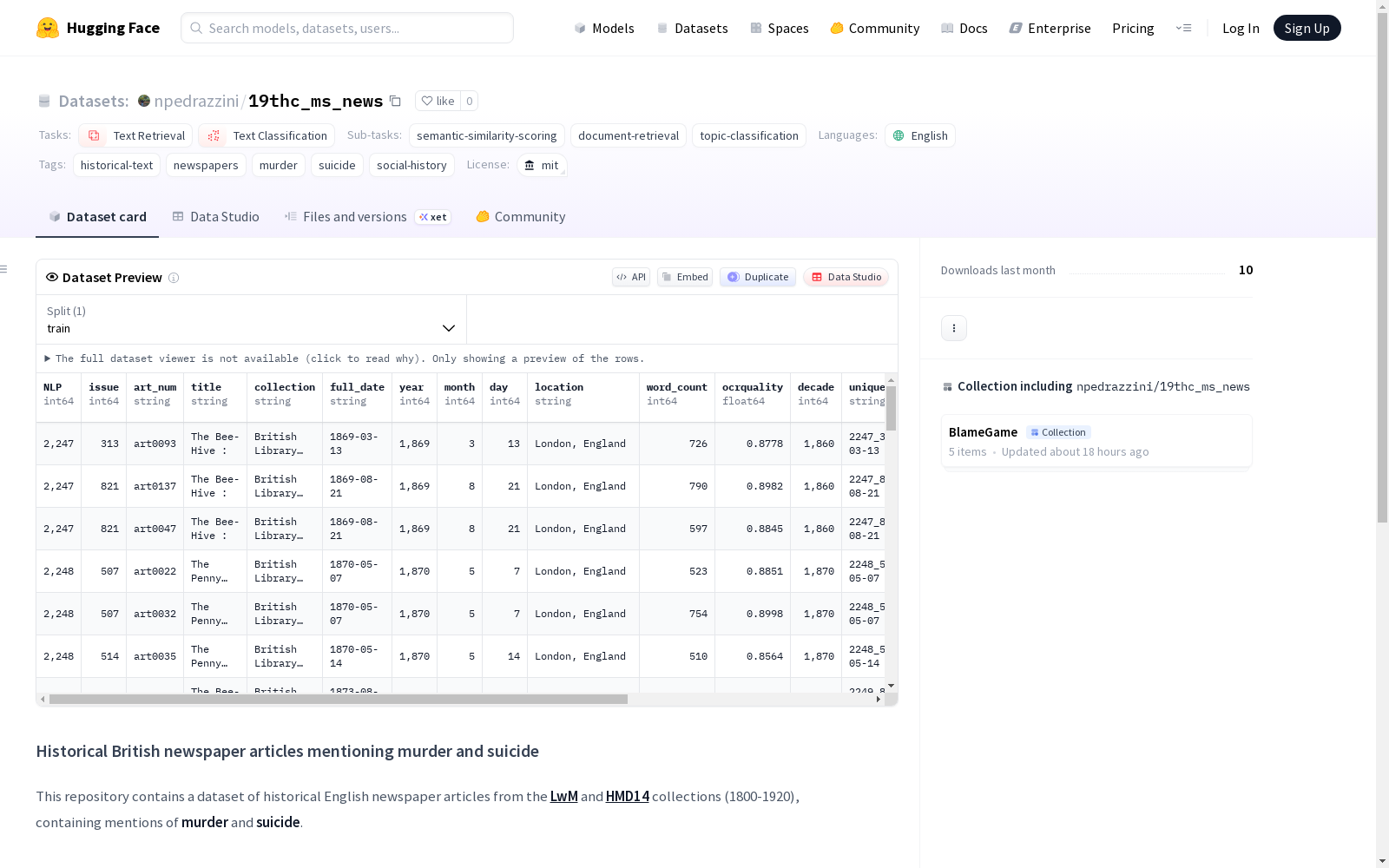
Task: Click the social-history tag
Action: 411,165
